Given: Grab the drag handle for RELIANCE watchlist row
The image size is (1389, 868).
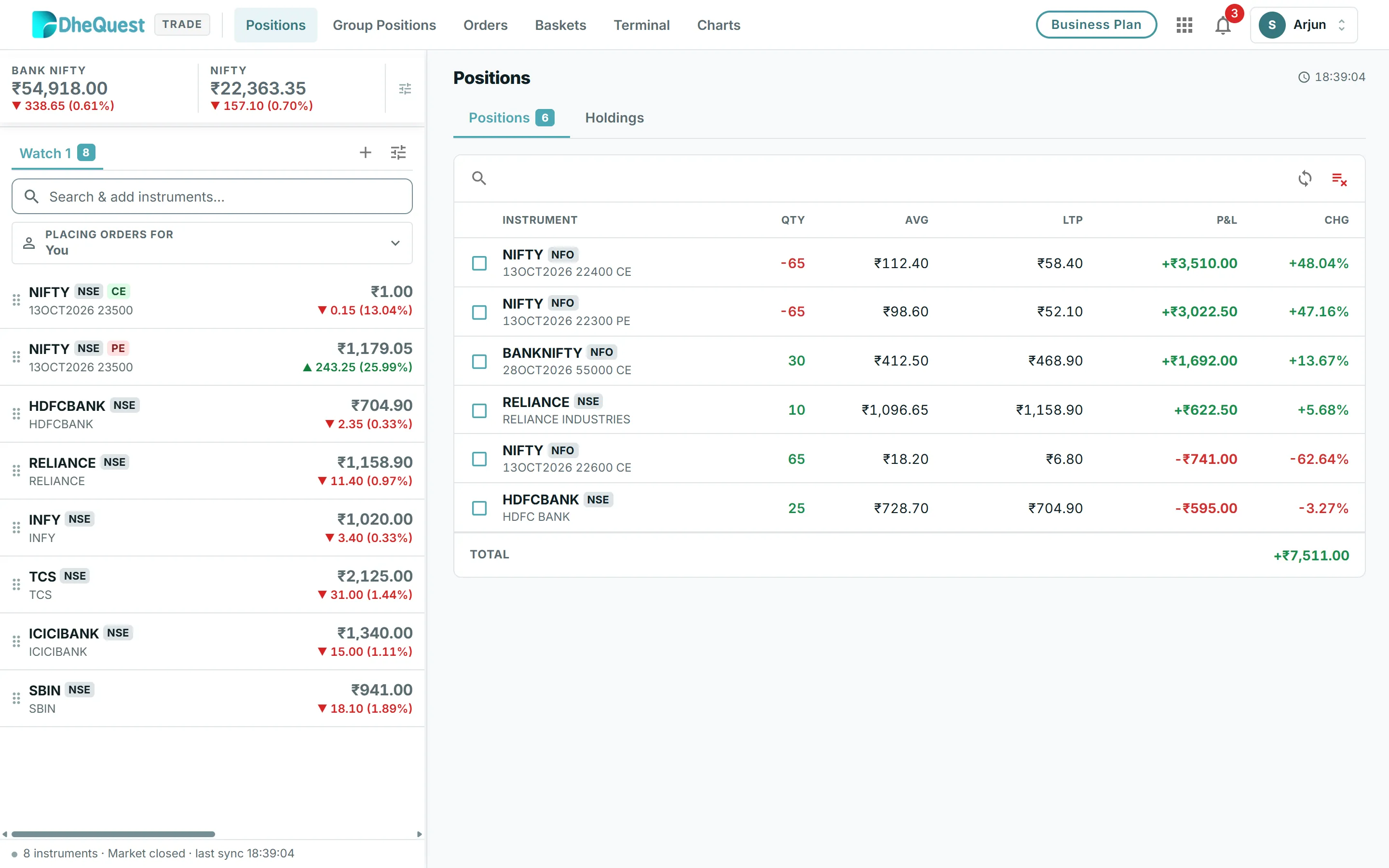Looking at the screenshot, I should coord(17,471).
